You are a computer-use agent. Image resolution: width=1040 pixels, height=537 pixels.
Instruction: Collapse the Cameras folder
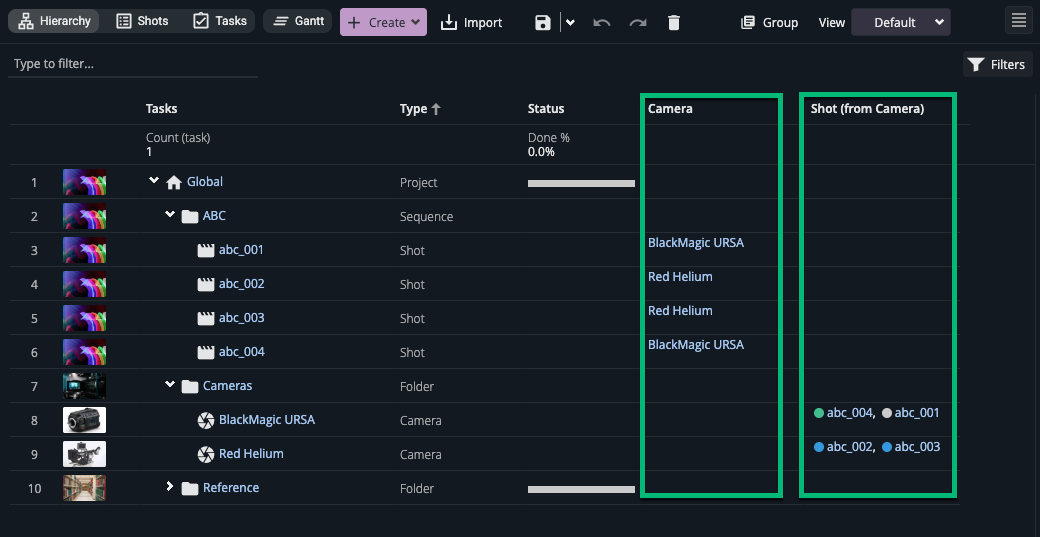[170, 385]
